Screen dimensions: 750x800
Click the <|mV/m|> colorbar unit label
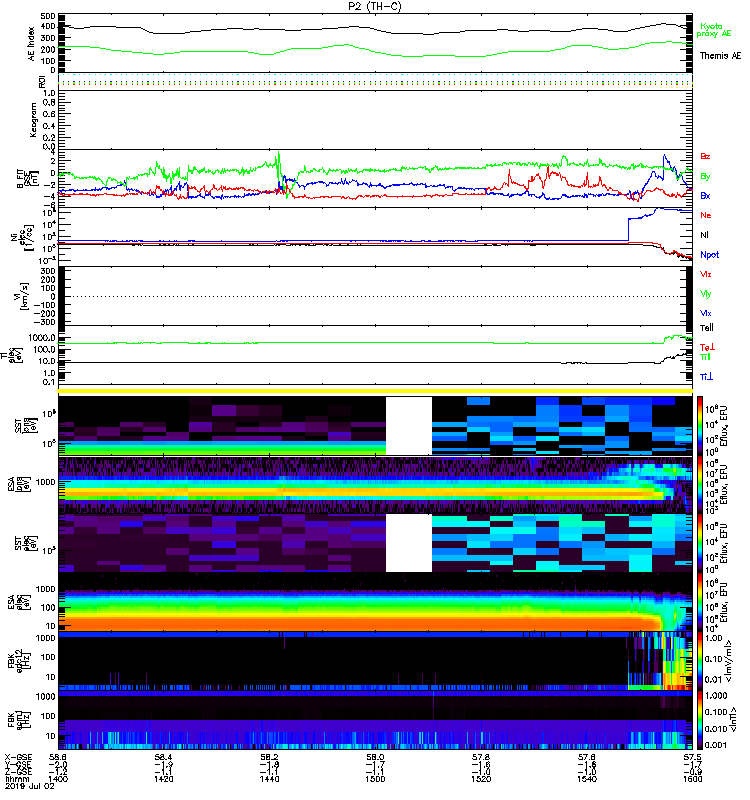(730, 662)
